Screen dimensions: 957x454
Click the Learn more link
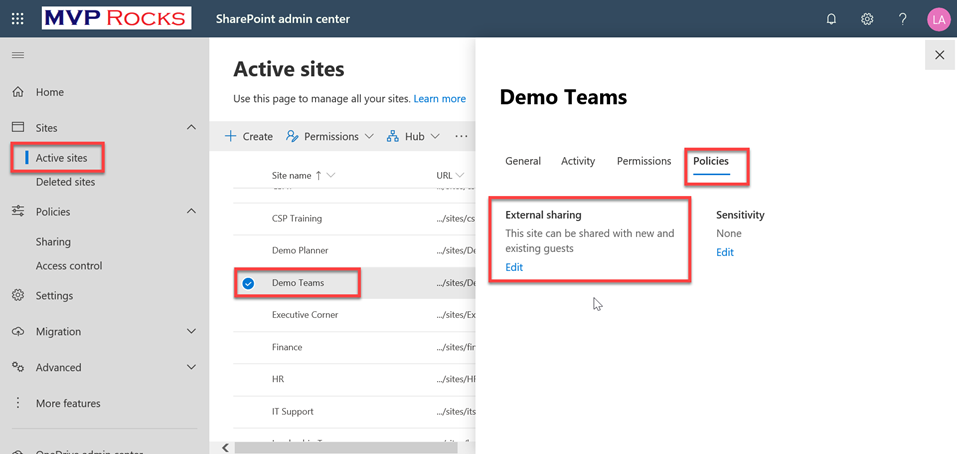[x=439, y=98]
